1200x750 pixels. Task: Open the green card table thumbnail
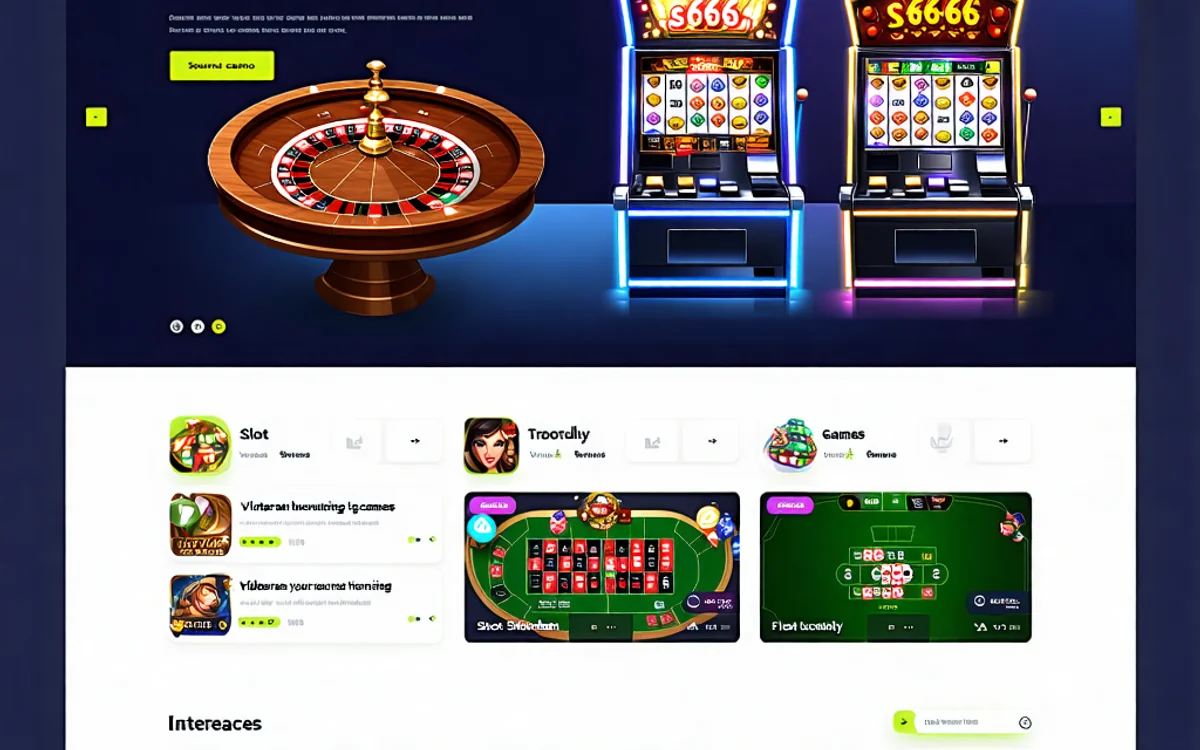click(x=895, y=567)
